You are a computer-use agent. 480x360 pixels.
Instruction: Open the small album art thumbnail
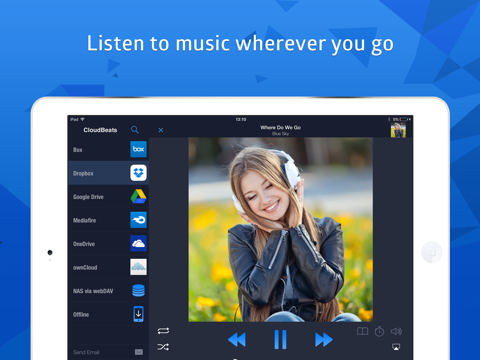pos(398,130)
